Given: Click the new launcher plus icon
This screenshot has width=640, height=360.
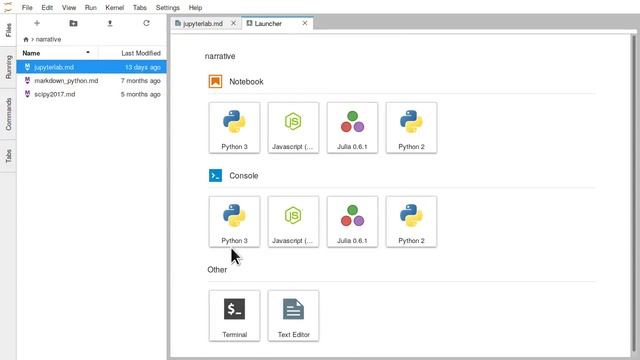Looking at the screenshot, I should tap(37, 23).
